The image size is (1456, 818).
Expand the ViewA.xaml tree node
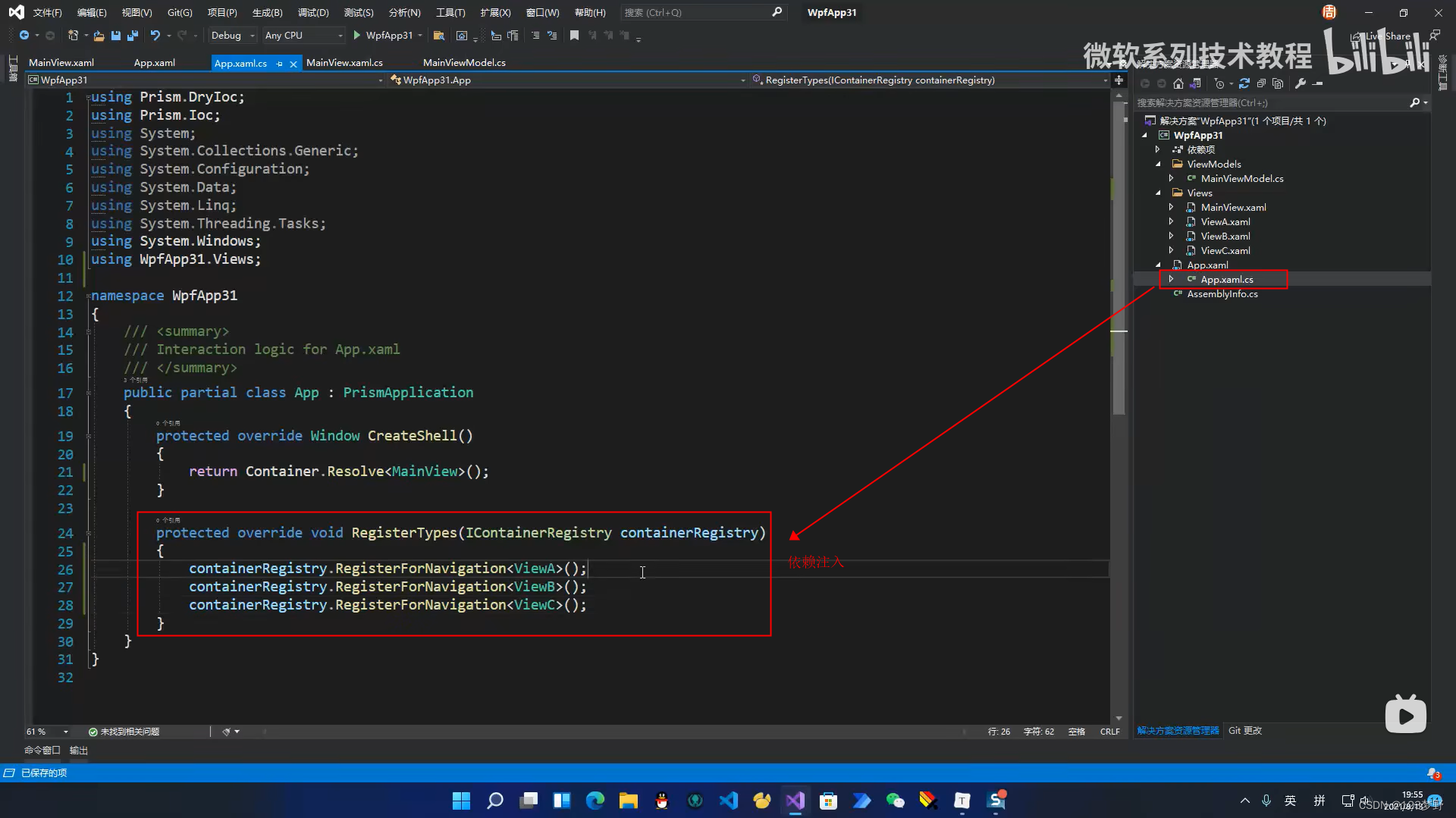pyautogui.click(x=1172, y=221)
